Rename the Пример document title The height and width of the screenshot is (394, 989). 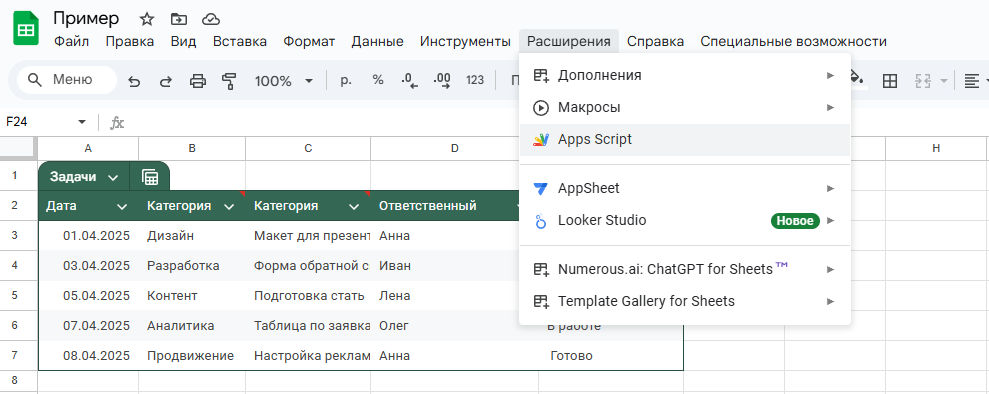(x=86, y=19)
